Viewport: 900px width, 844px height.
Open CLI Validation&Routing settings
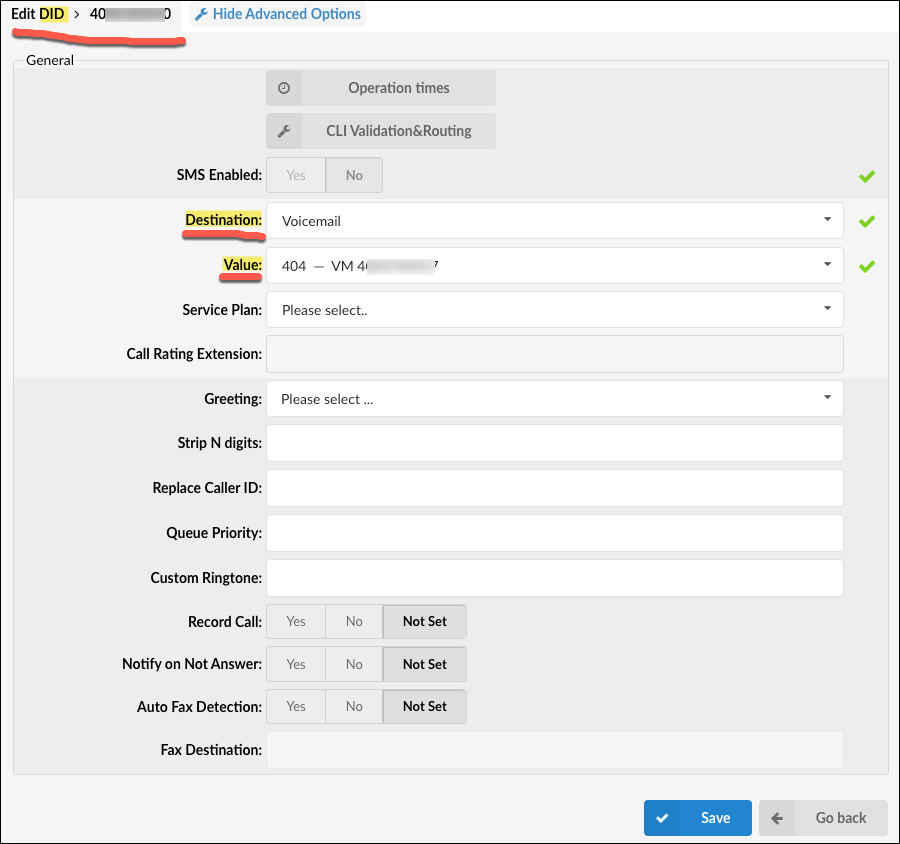click(x=398, y=131)
